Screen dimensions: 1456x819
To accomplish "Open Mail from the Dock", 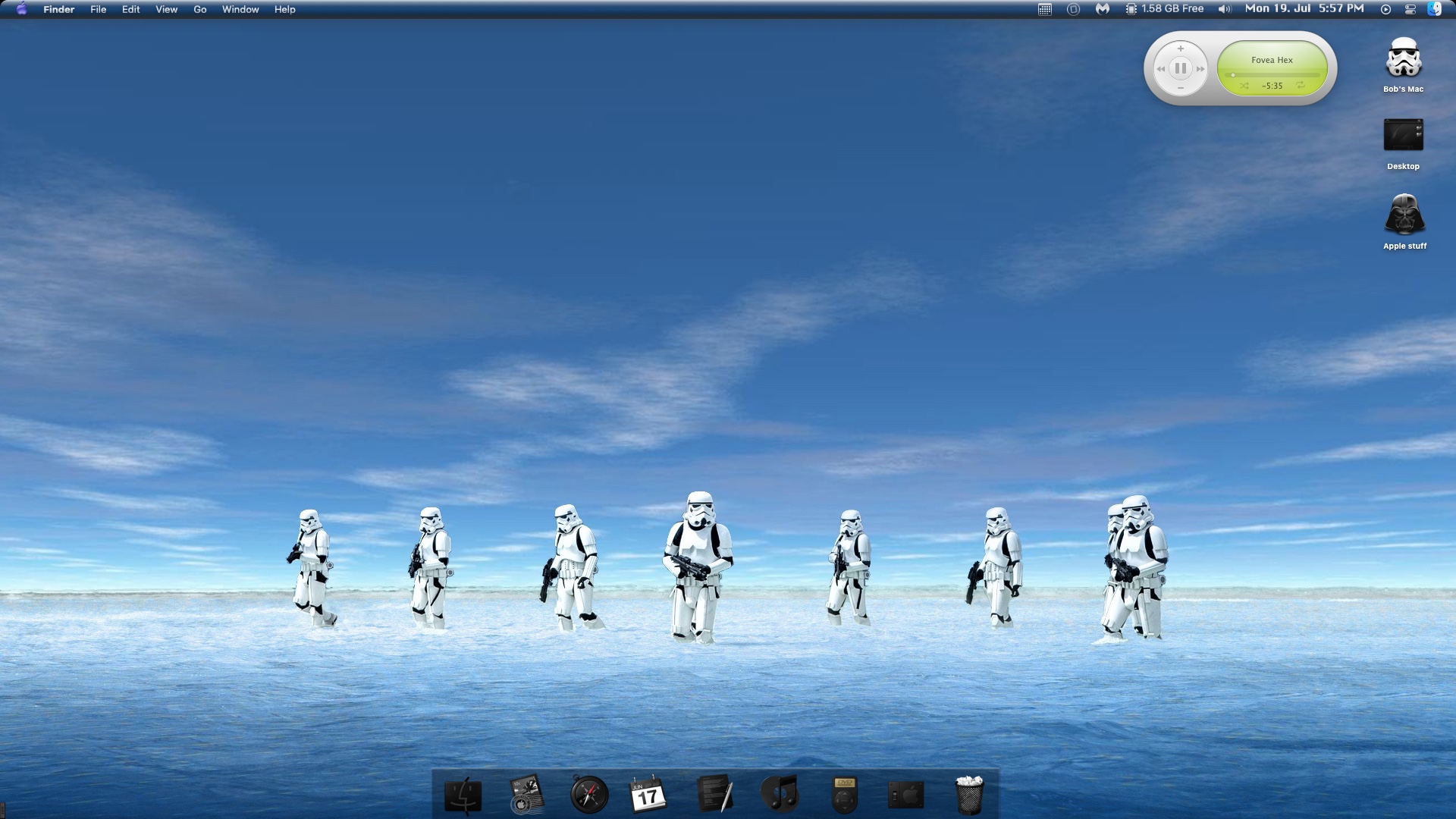I will tap(526, 794).
